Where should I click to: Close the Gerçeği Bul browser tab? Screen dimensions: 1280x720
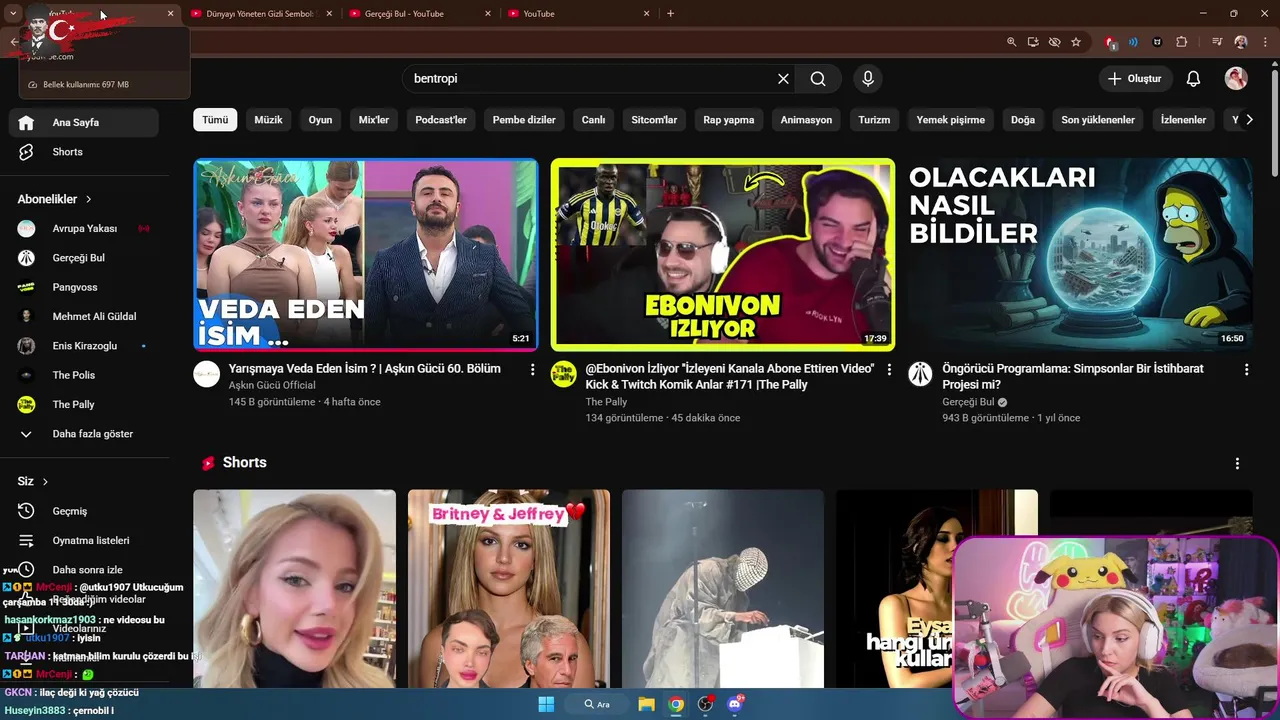tap(488, 14)
